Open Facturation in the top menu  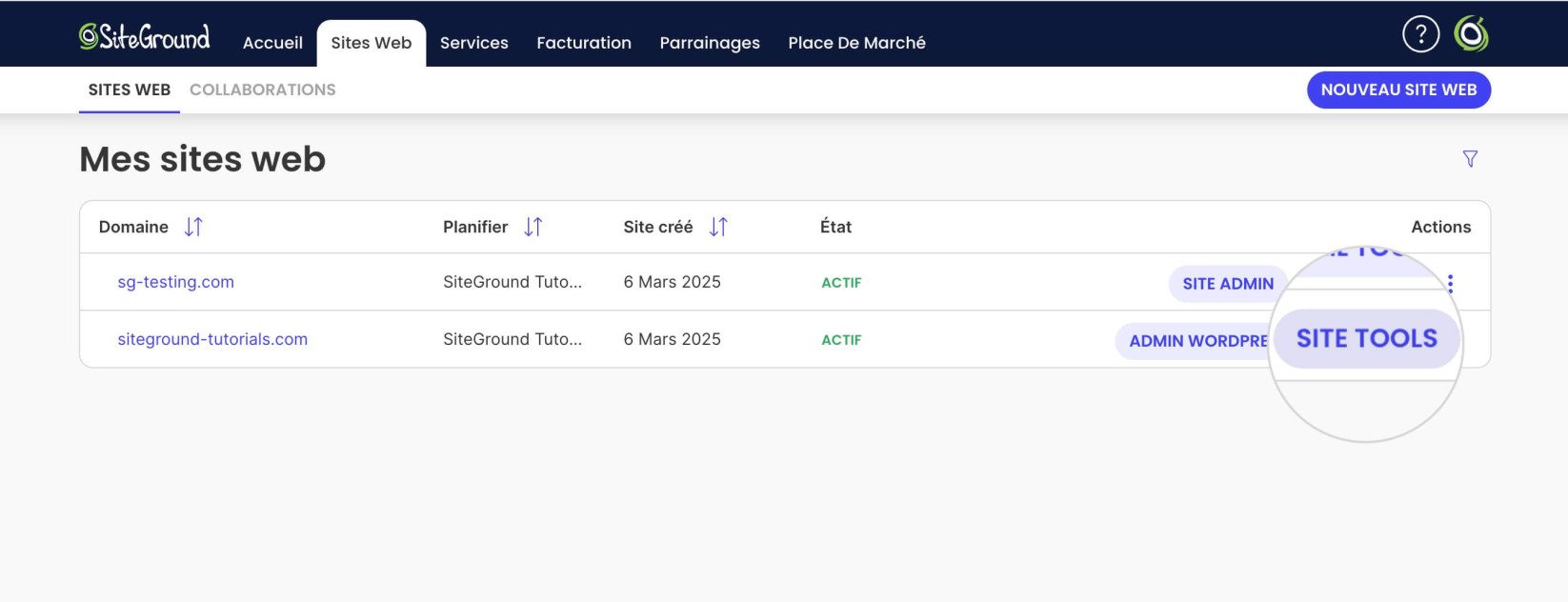tap(584, 43)
